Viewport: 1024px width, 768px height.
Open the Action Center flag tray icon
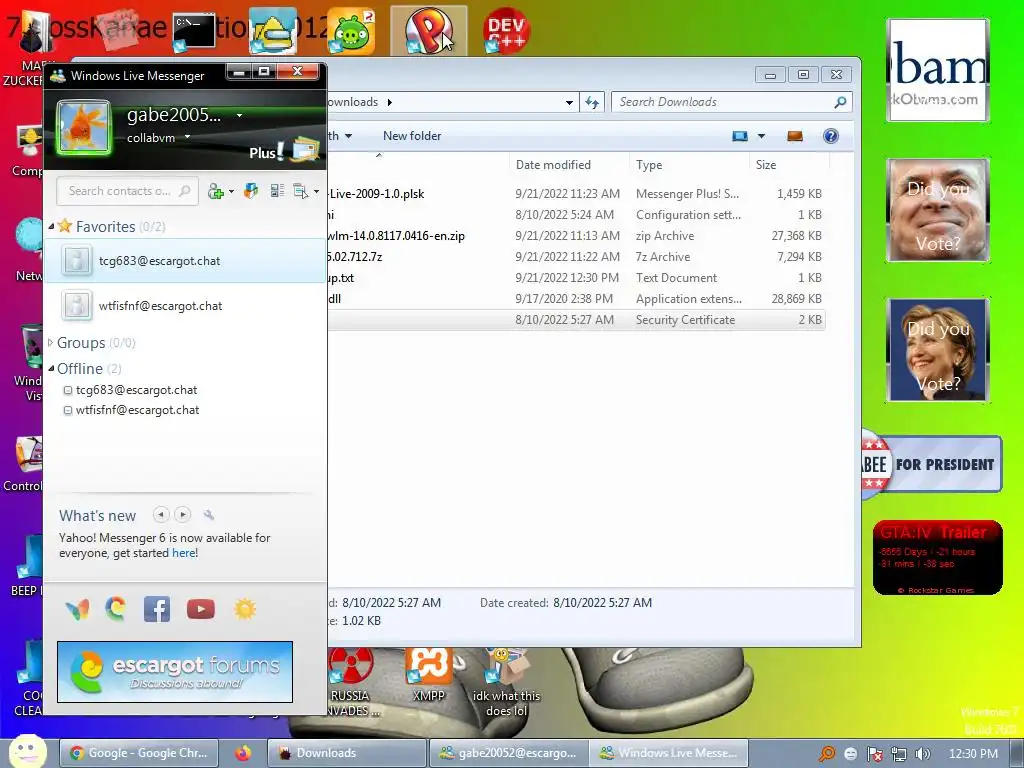pos(874,754)
